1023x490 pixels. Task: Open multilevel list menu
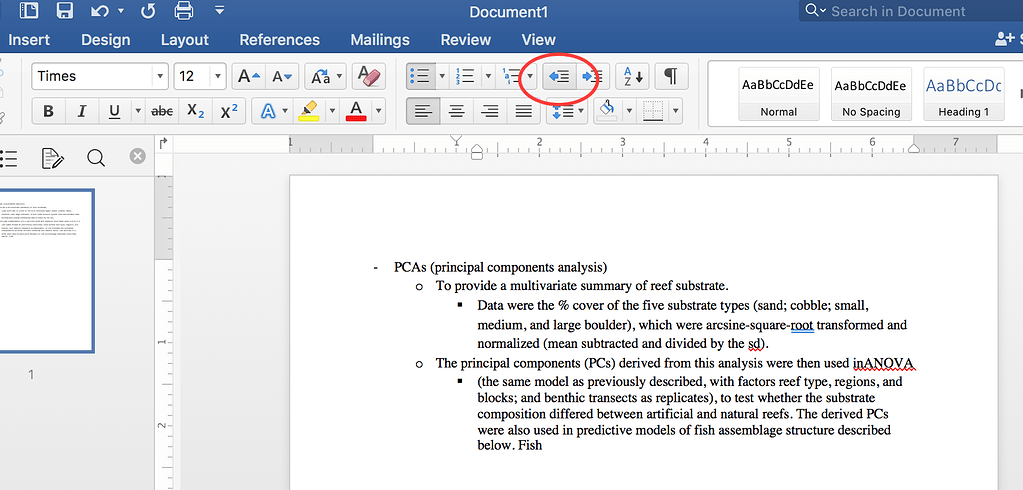(x=510, y=76)
